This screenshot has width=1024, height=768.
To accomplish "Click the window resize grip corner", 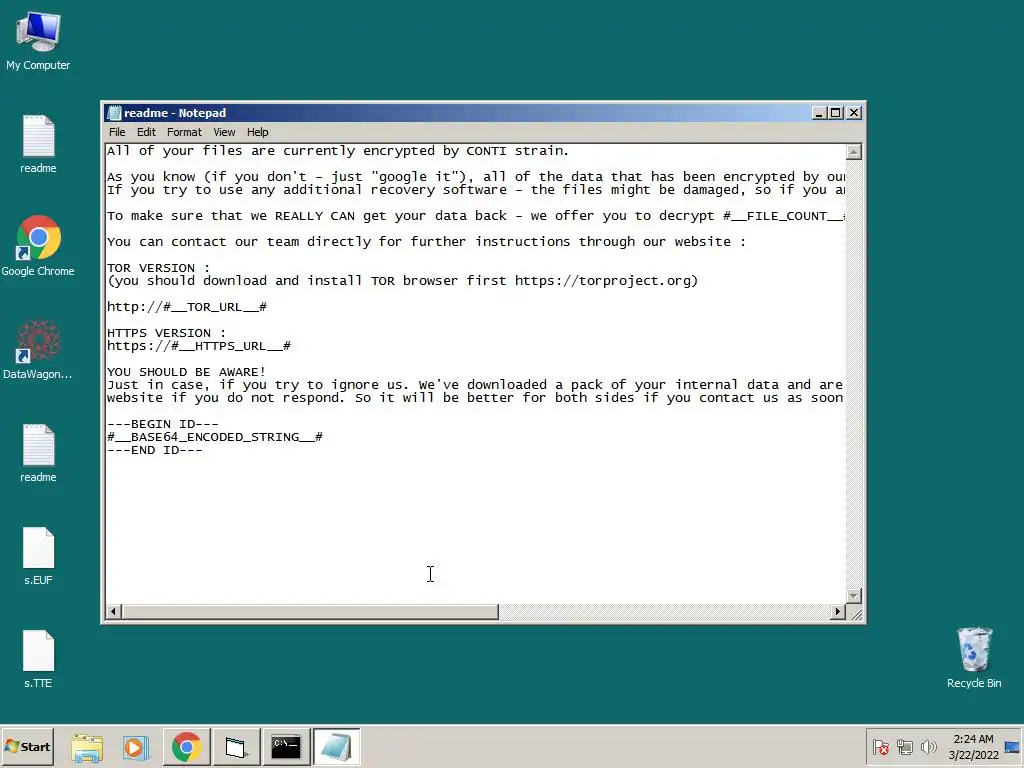I will click(856, 613).
